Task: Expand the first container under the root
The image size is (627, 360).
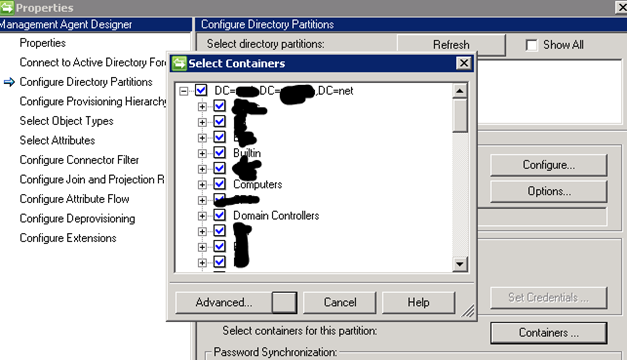Action: pyautogui.click(x=202, y=106)
